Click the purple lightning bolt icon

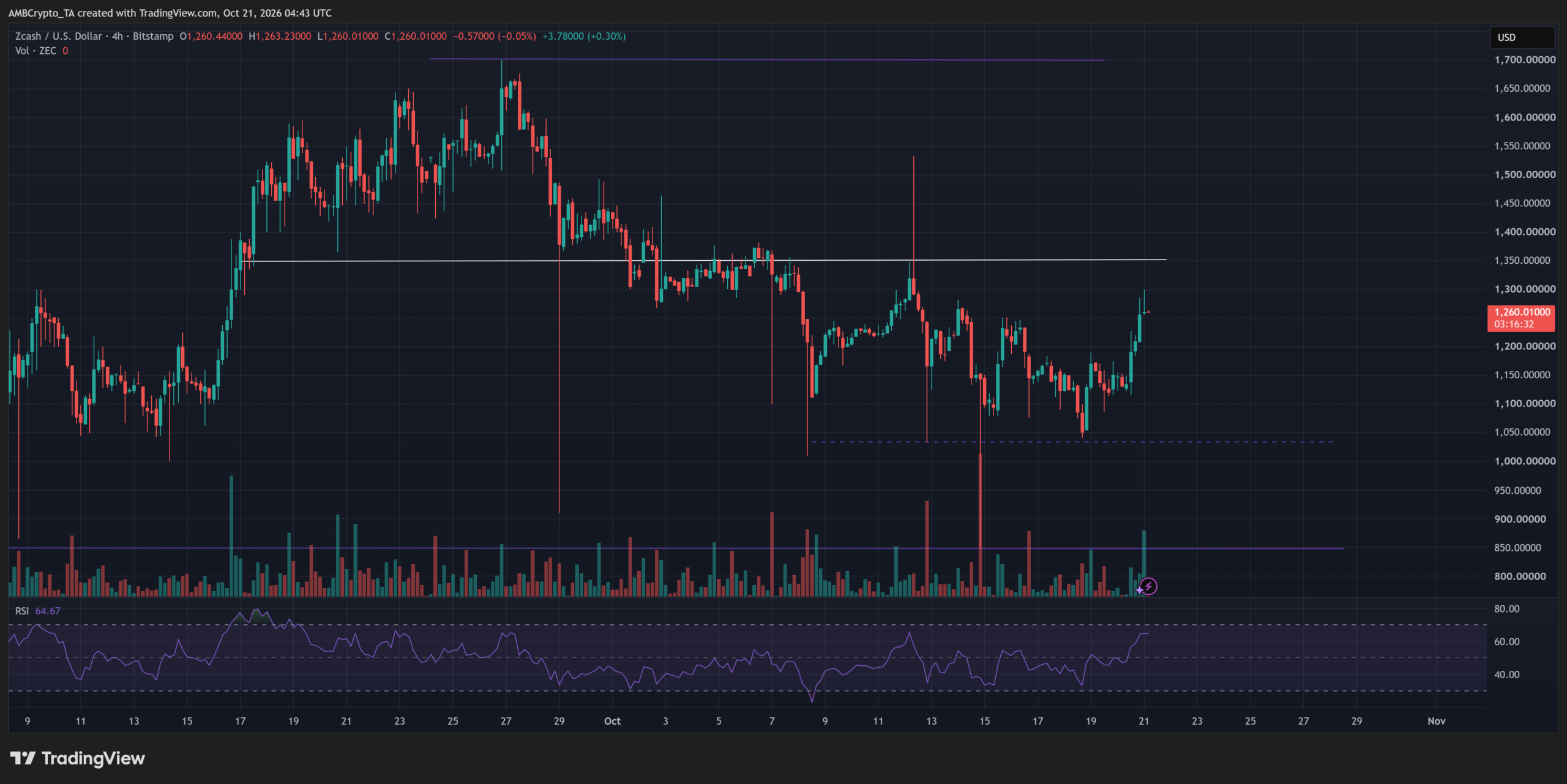pyautogui.click(x=1148, y=587)
